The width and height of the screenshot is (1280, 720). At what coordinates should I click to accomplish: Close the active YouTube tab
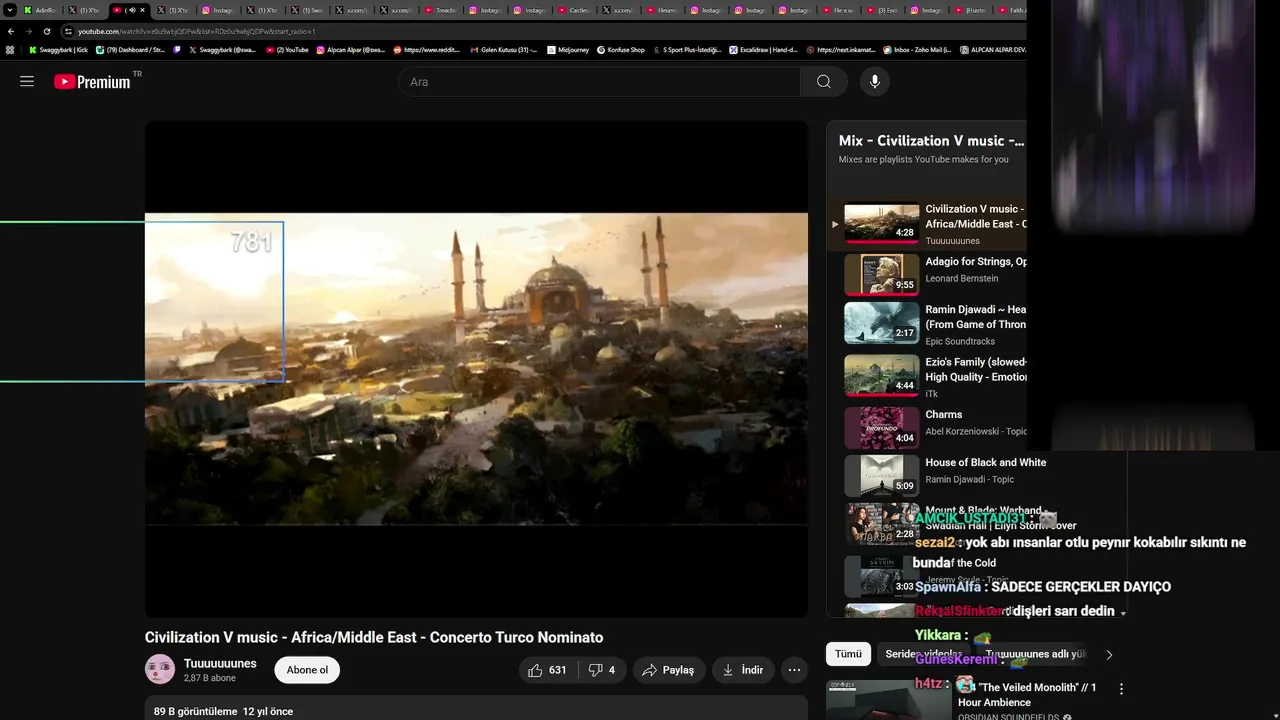(x=143, y=10)
